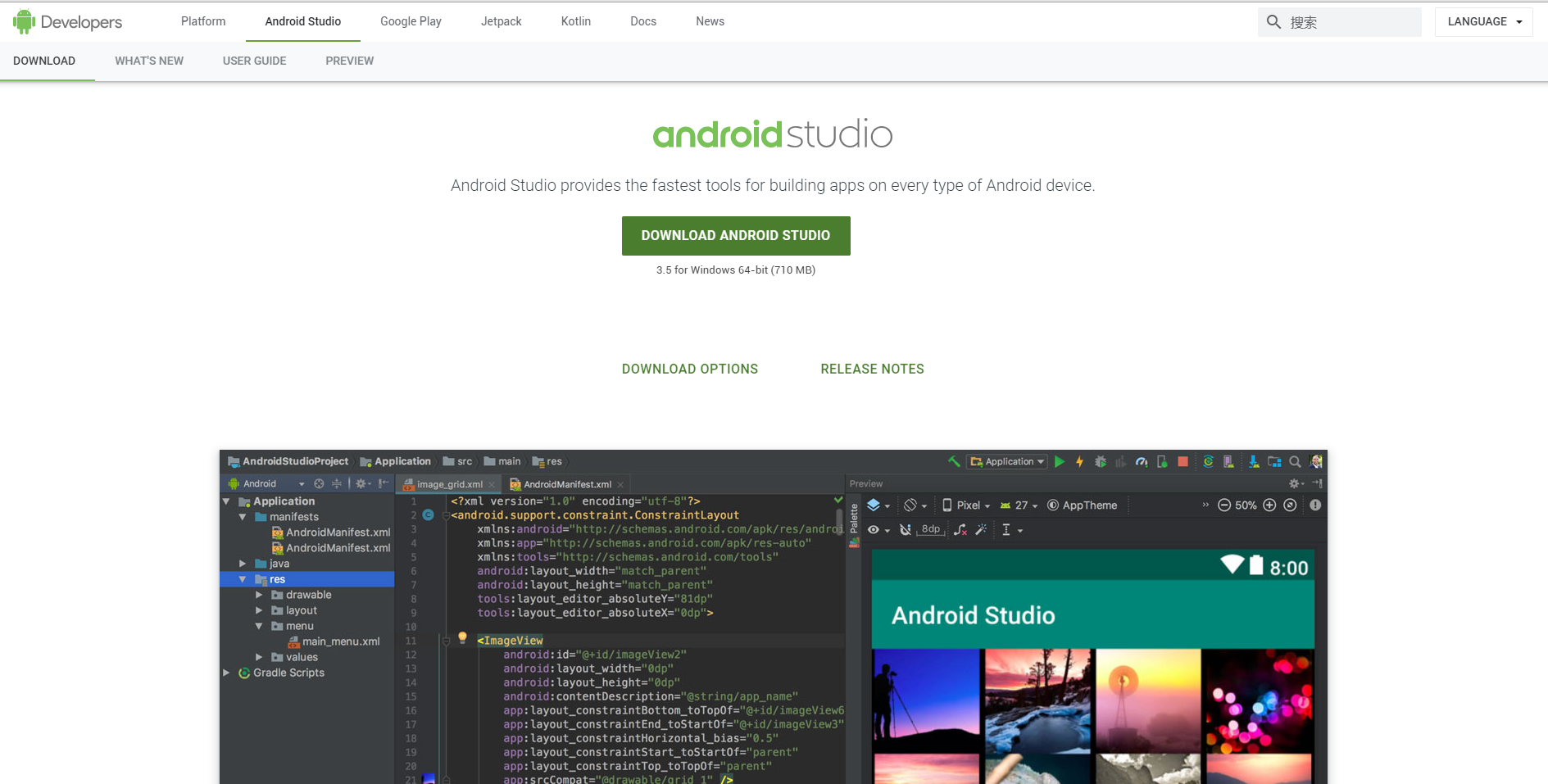Open the Kotlin nav link
The height and width of the screenshot is (784, 1548).
[576, 21]
